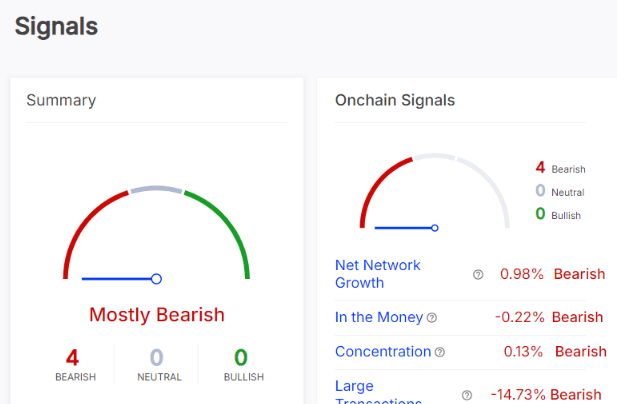Open the Large Transactions link

tap(378, 391)
